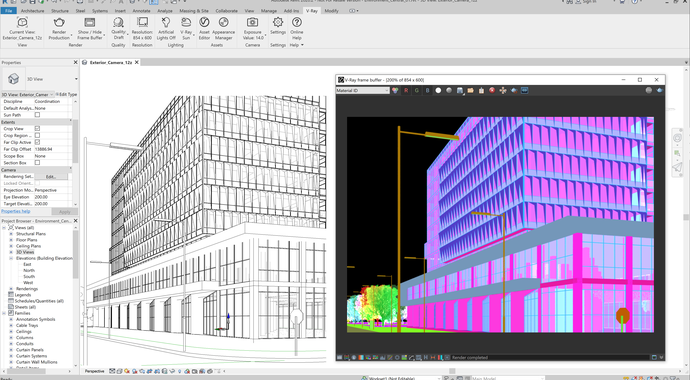Screen dimensions: 690x380
Task: Save the image from frame buffer
Action: [x=460, y=90]
